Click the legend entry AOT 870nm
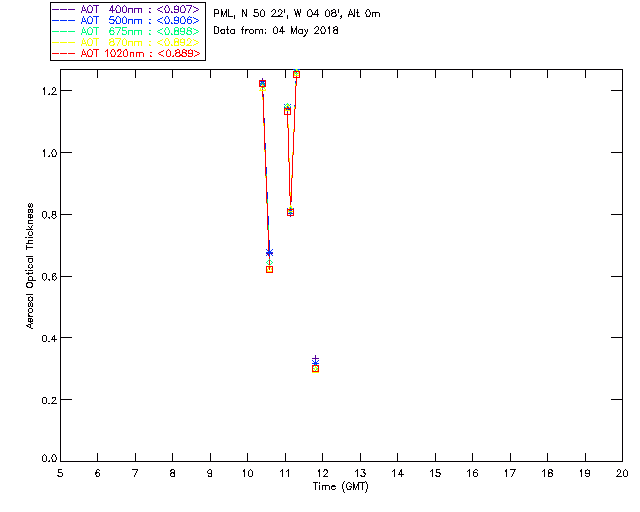Viewport: 640px width, 512px height. [x=126, y=42]
